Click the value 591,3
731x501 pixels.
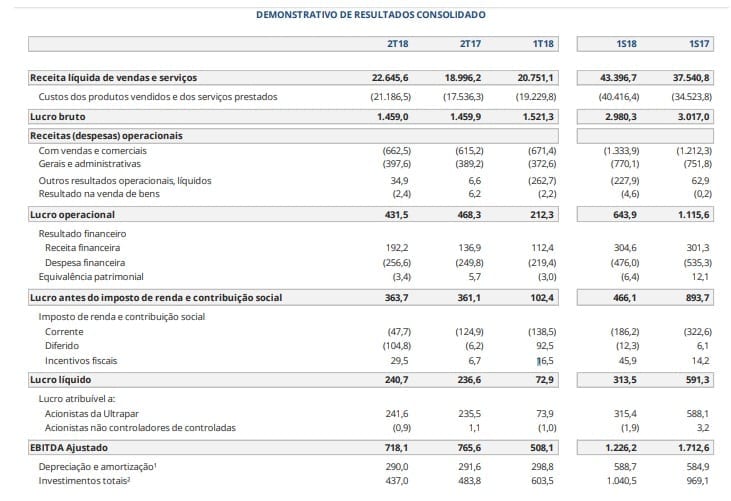tap(697, 380)
